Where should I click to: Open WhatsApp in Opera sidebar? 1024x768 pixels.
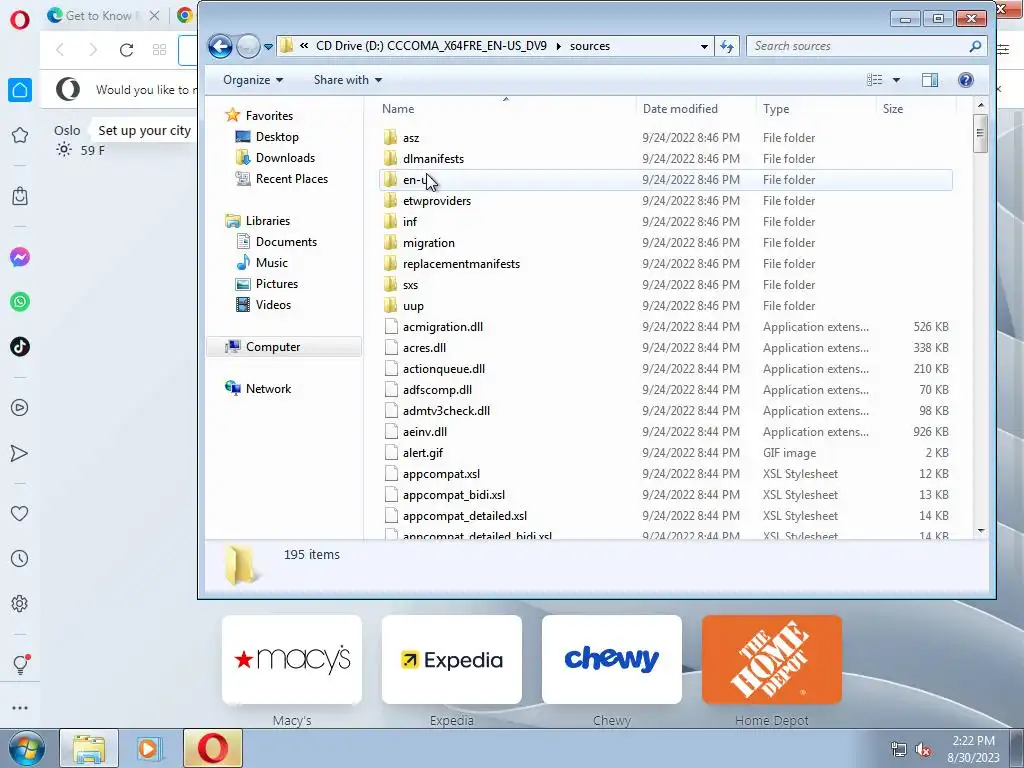click(20, 302)
